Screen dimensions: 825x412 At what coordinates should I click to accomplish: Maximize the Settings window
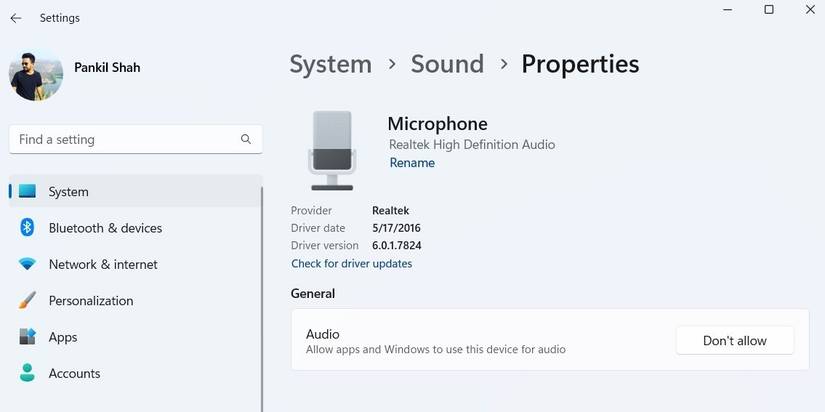pos(768,10)
